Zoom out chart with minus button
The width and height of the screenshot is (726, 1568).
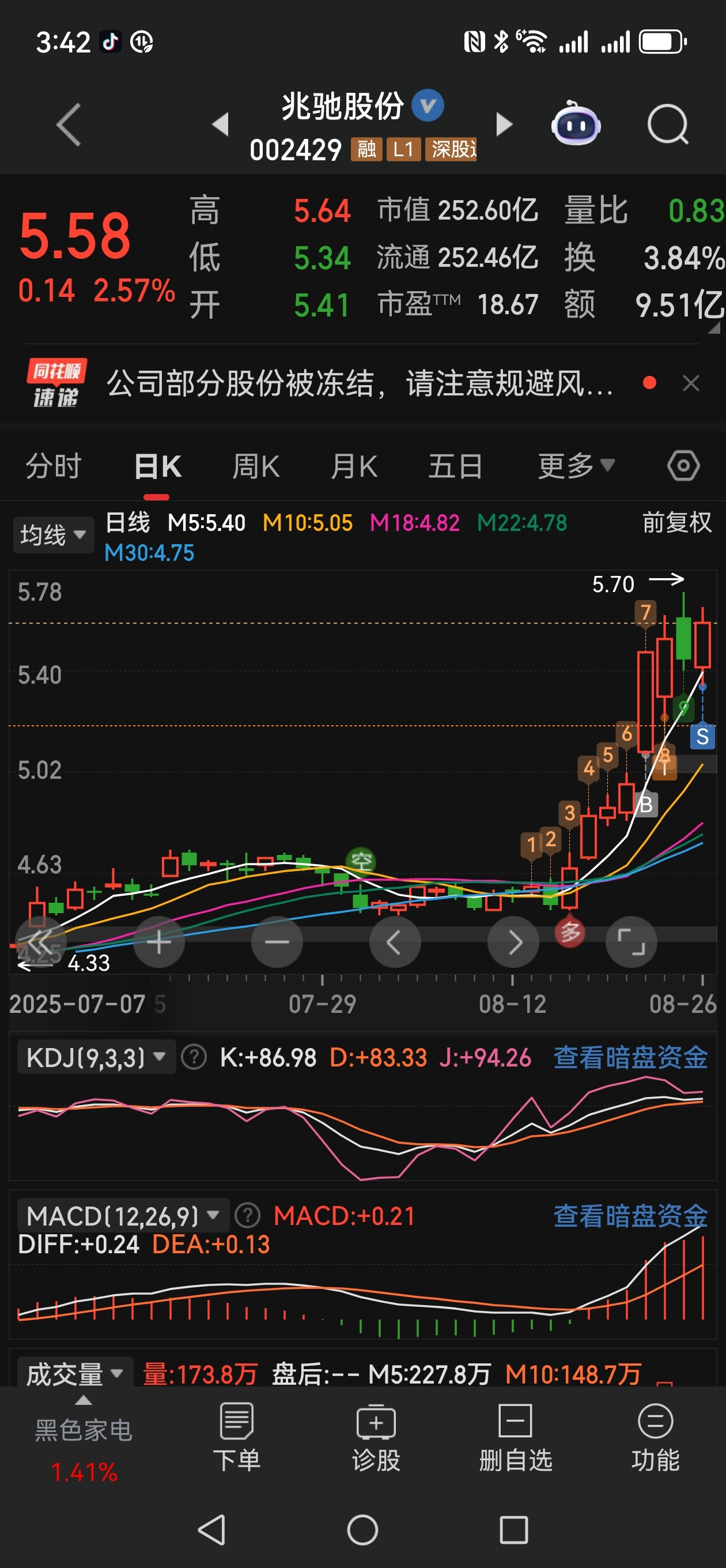click(277, 943)
